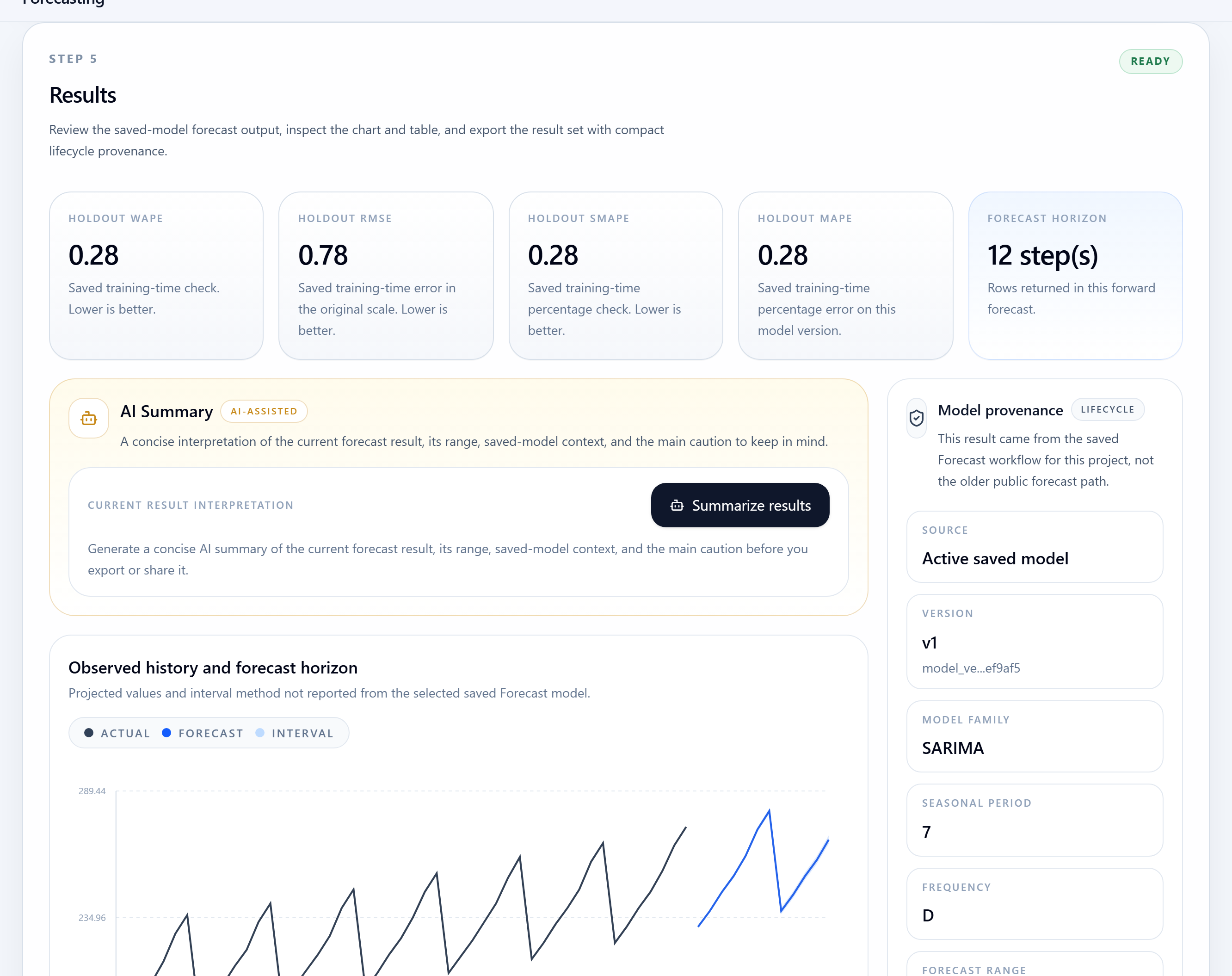Click the Active saved model source value
The height and width of the screenshot is (976, 1232).
point(995,558)
